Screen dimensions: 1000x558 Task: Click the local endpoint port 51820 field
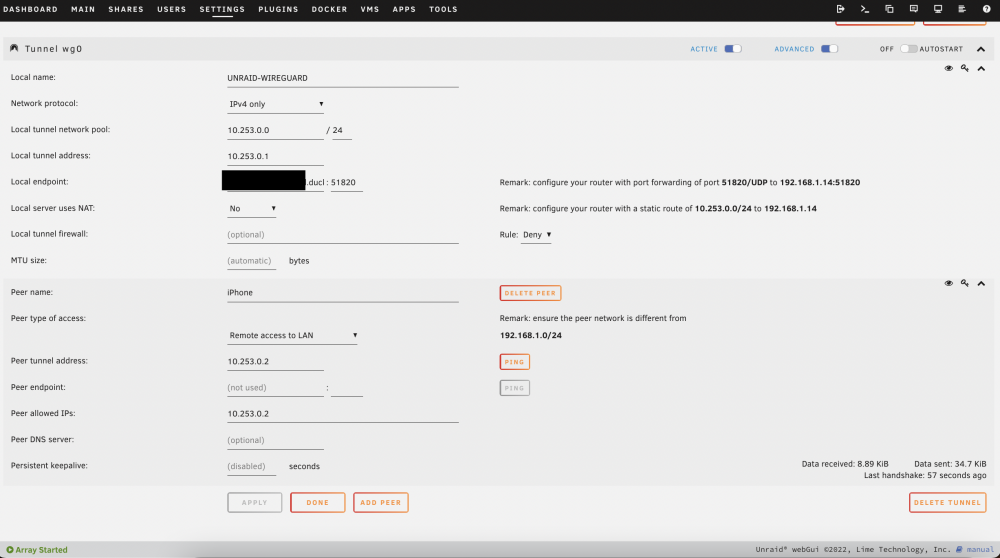pos(346,182)
